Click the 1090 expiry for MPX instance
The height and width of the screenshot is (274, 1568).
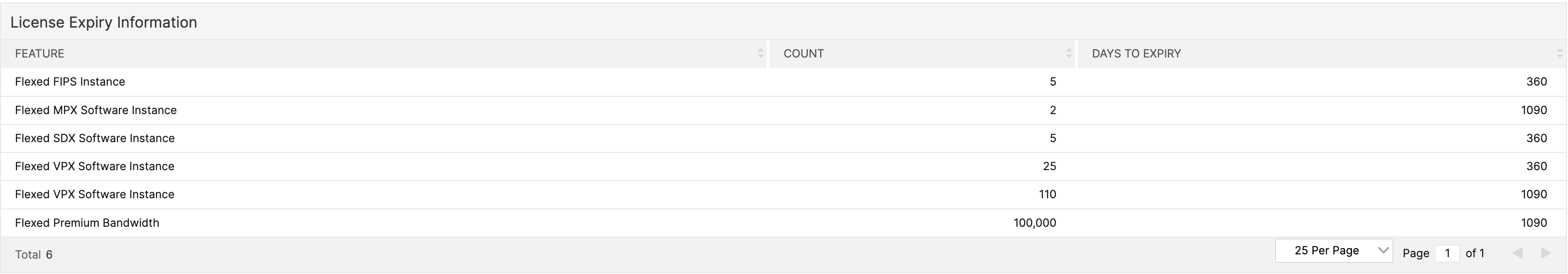pyautogui.click(x=1534, y=110)
